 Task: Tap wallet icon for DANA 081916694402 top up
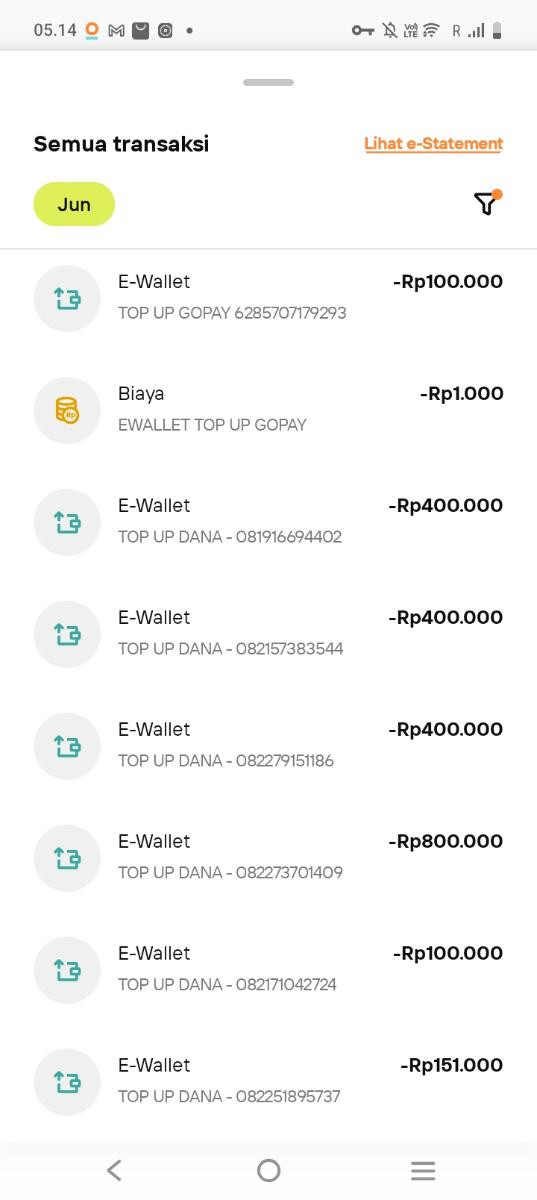[68, 522]
